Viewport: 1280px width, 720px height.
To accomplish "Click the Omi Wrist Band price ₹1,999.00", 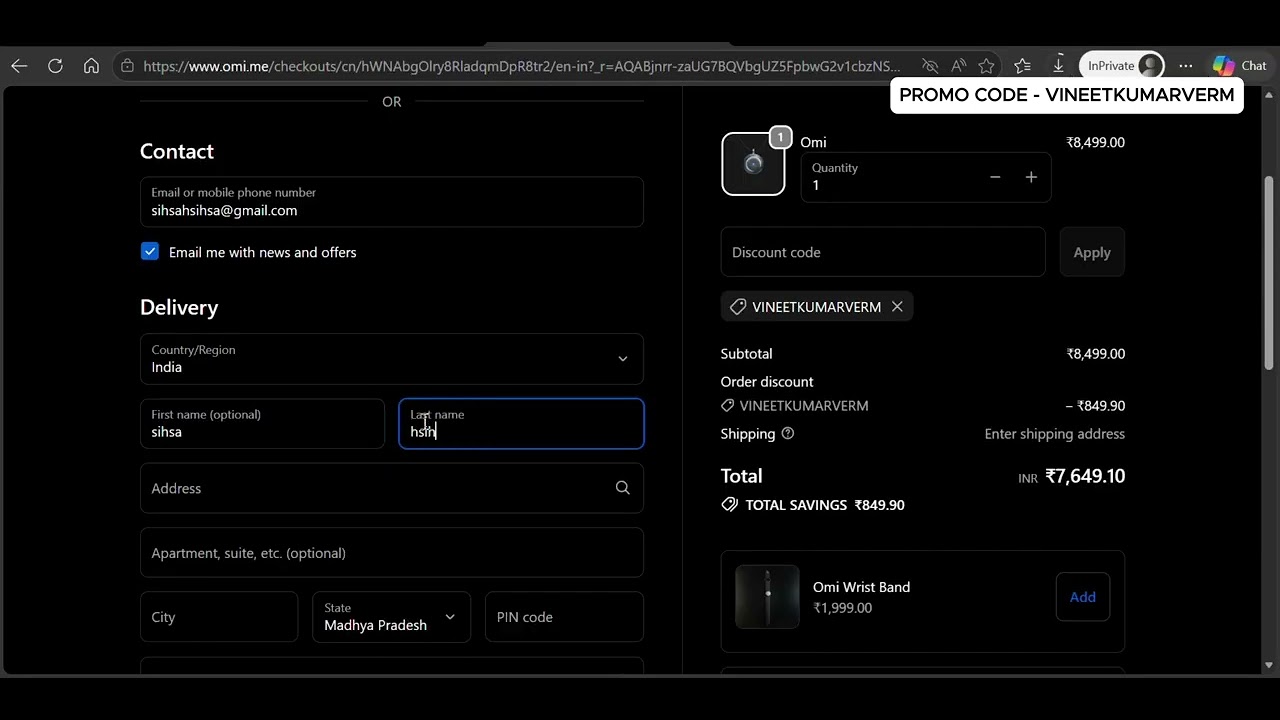I will [x=843, y=608].
